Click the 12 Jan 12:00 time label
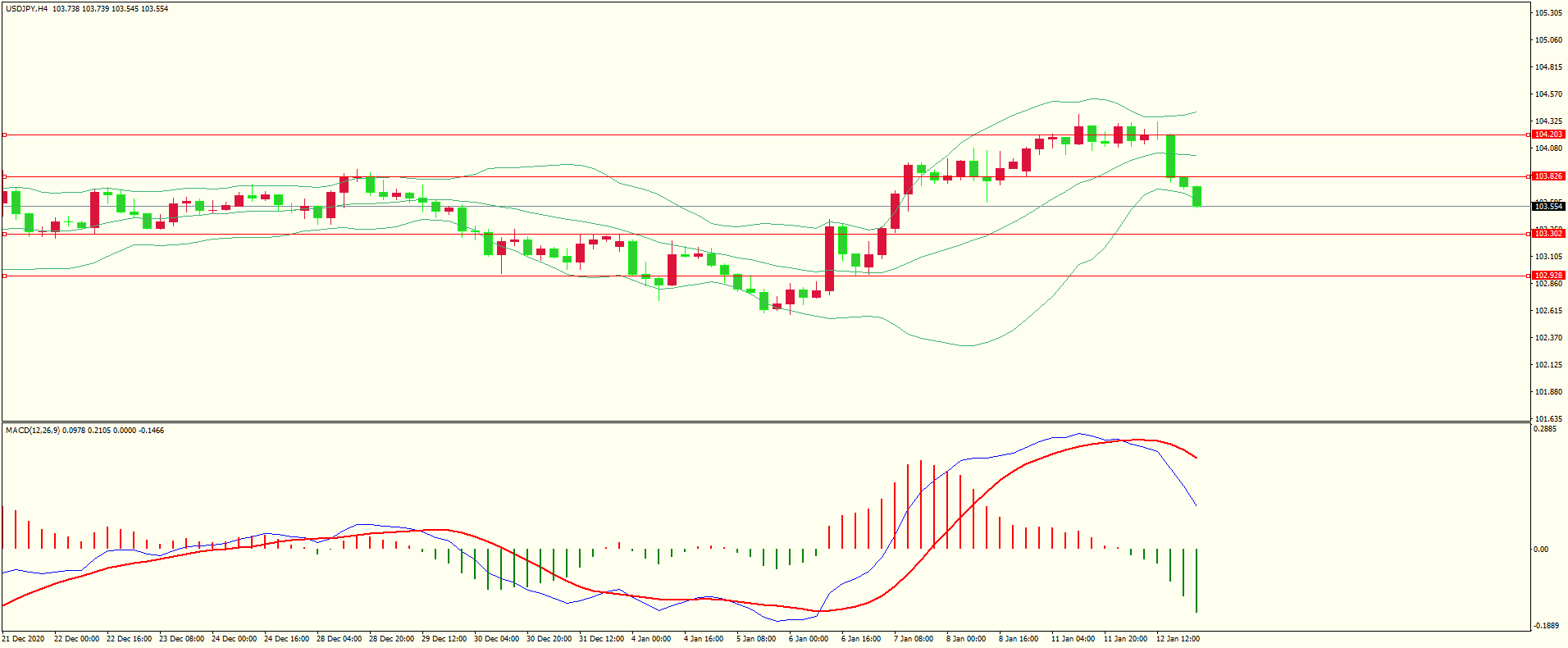1568x648 pixels. point(1178,639)
